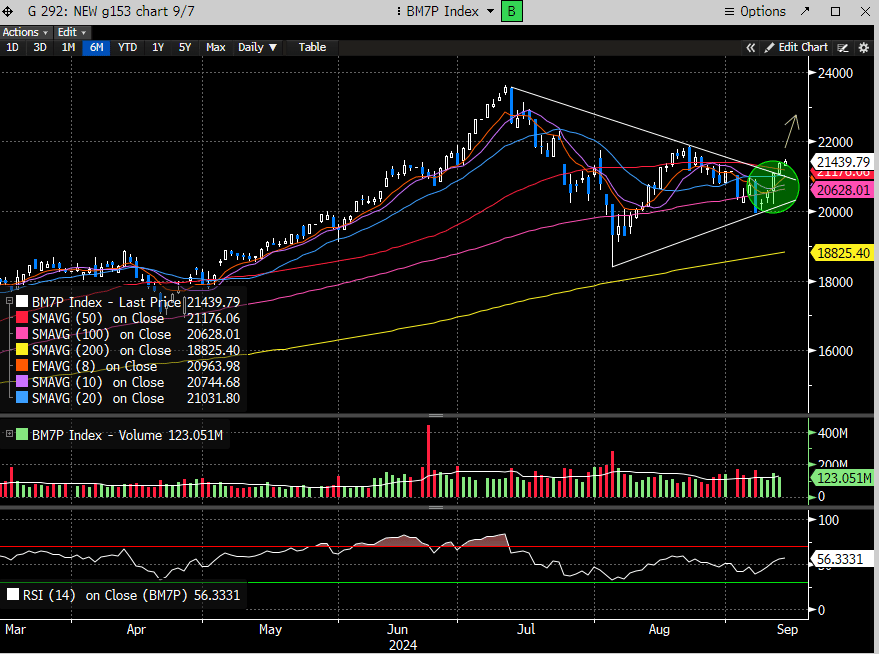This screenshot has height=654, width=879.
Task: Select the 5Y time range
Action: (185, 47)
